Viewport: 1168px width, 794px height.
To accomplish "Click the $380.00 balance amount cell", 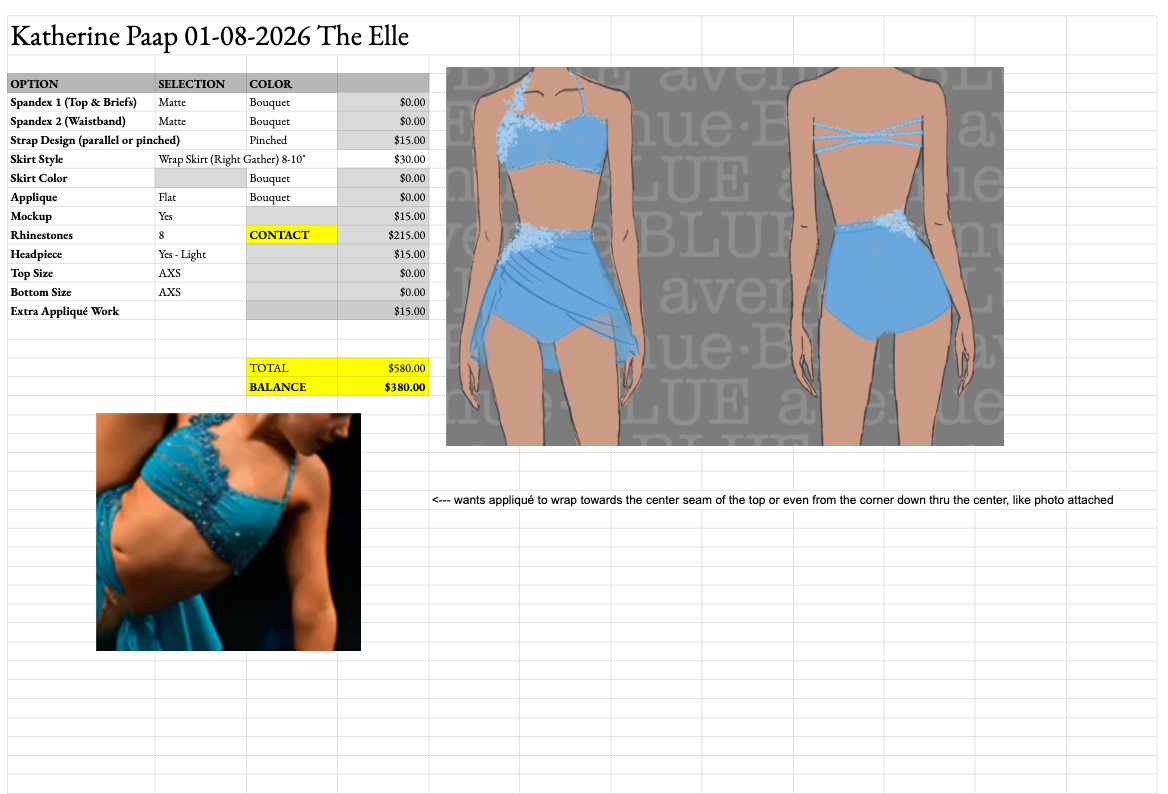I will click(x=383, y=387).
